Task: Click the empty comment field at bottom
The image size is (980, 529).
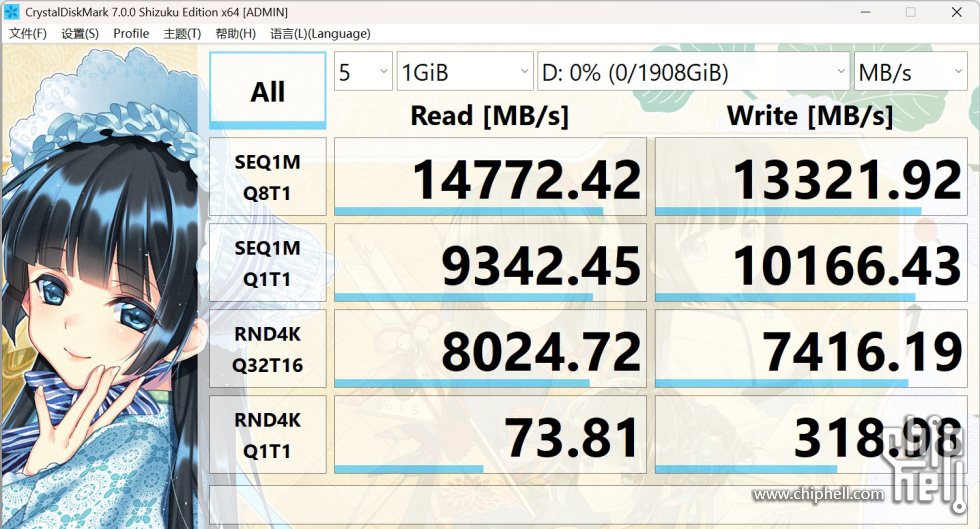Action: tap(588, 505)
